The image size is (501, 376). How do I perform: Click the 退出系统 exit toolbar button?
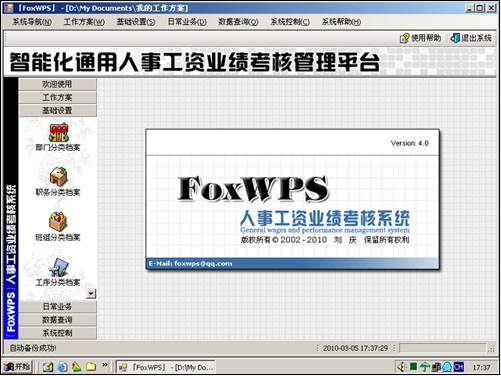[471, 38]
